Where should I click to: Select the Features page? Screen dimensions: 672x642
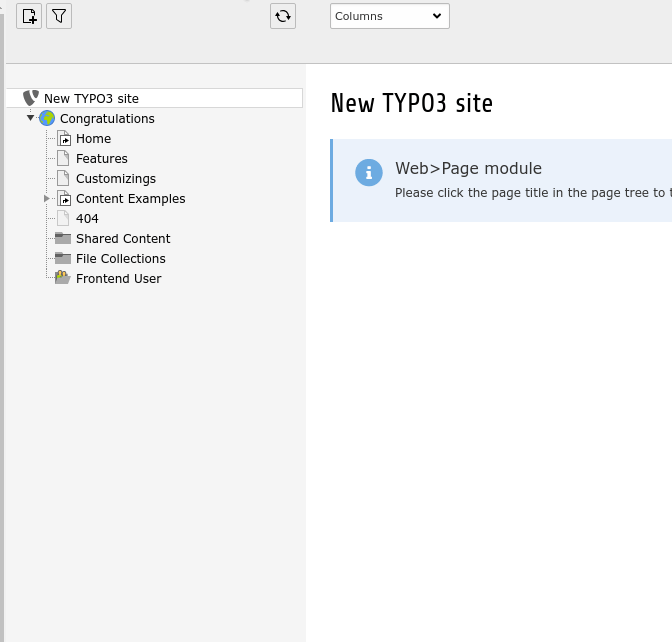pos(102,159)
